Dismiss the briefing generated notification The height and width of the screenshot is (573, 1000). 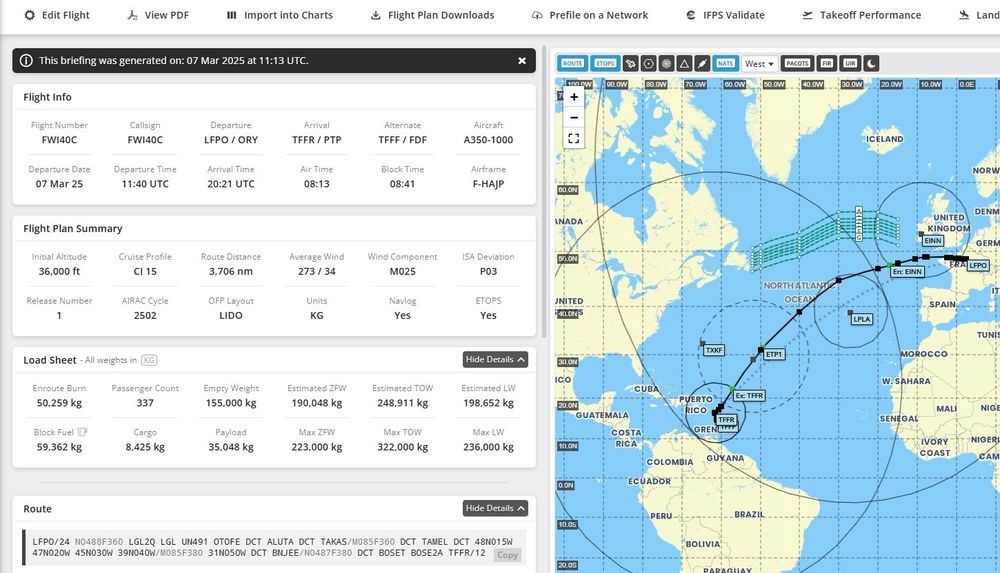(522, 61)
